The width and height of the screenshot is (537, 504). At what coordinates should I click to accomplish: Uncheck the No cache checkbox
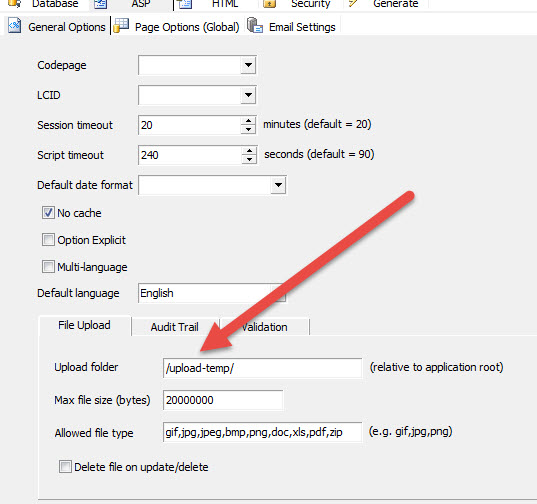(x=48, y=213)
